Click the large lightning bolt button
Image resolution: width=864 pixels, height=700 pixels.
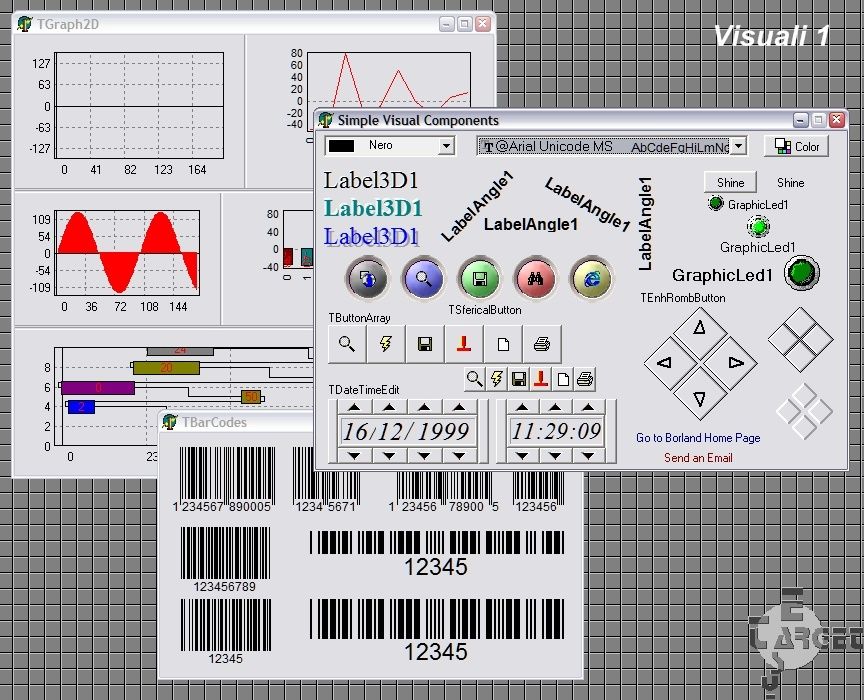point(386,344)
